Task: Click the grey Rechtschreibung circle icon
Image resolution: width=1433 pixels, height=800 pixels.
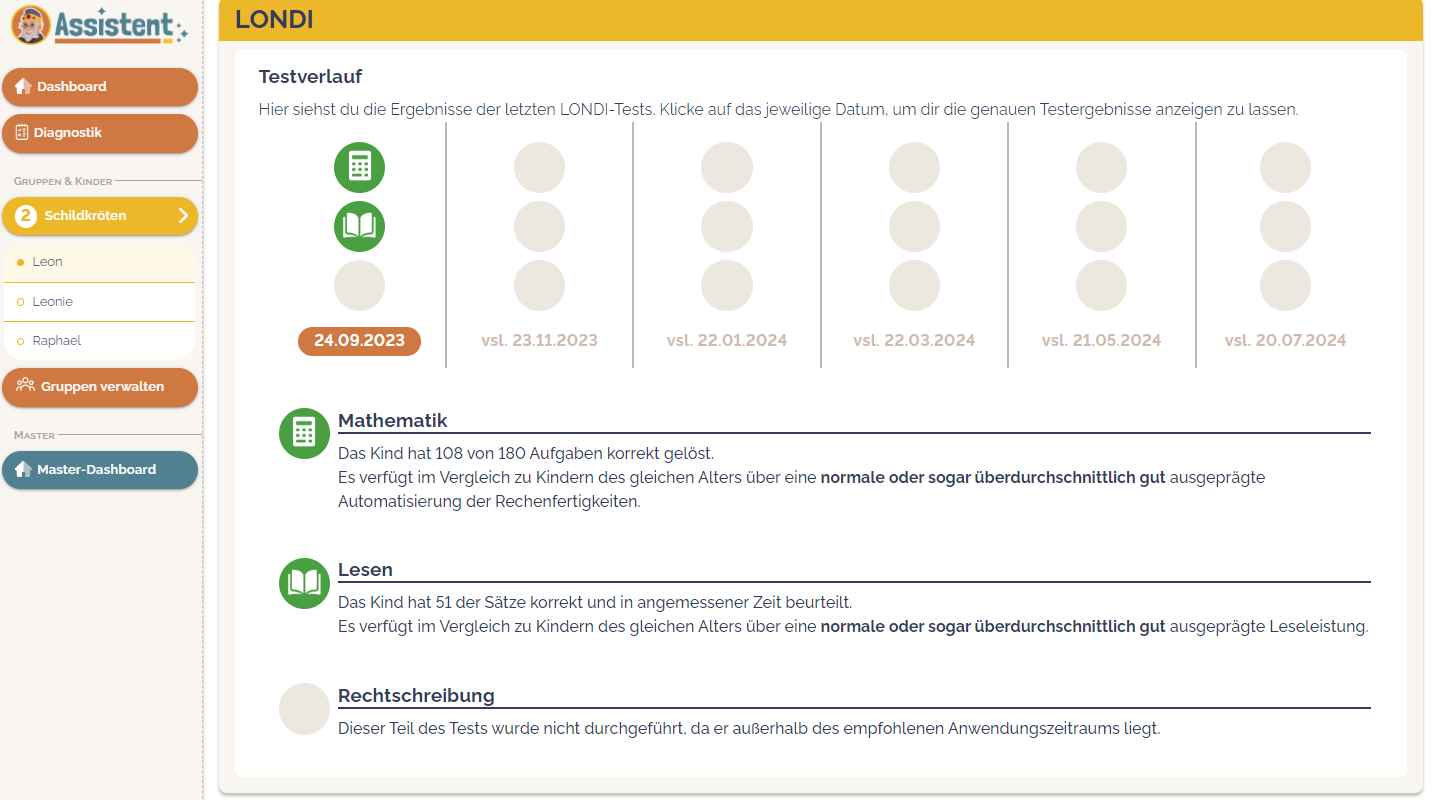Action: click(304, 709)
